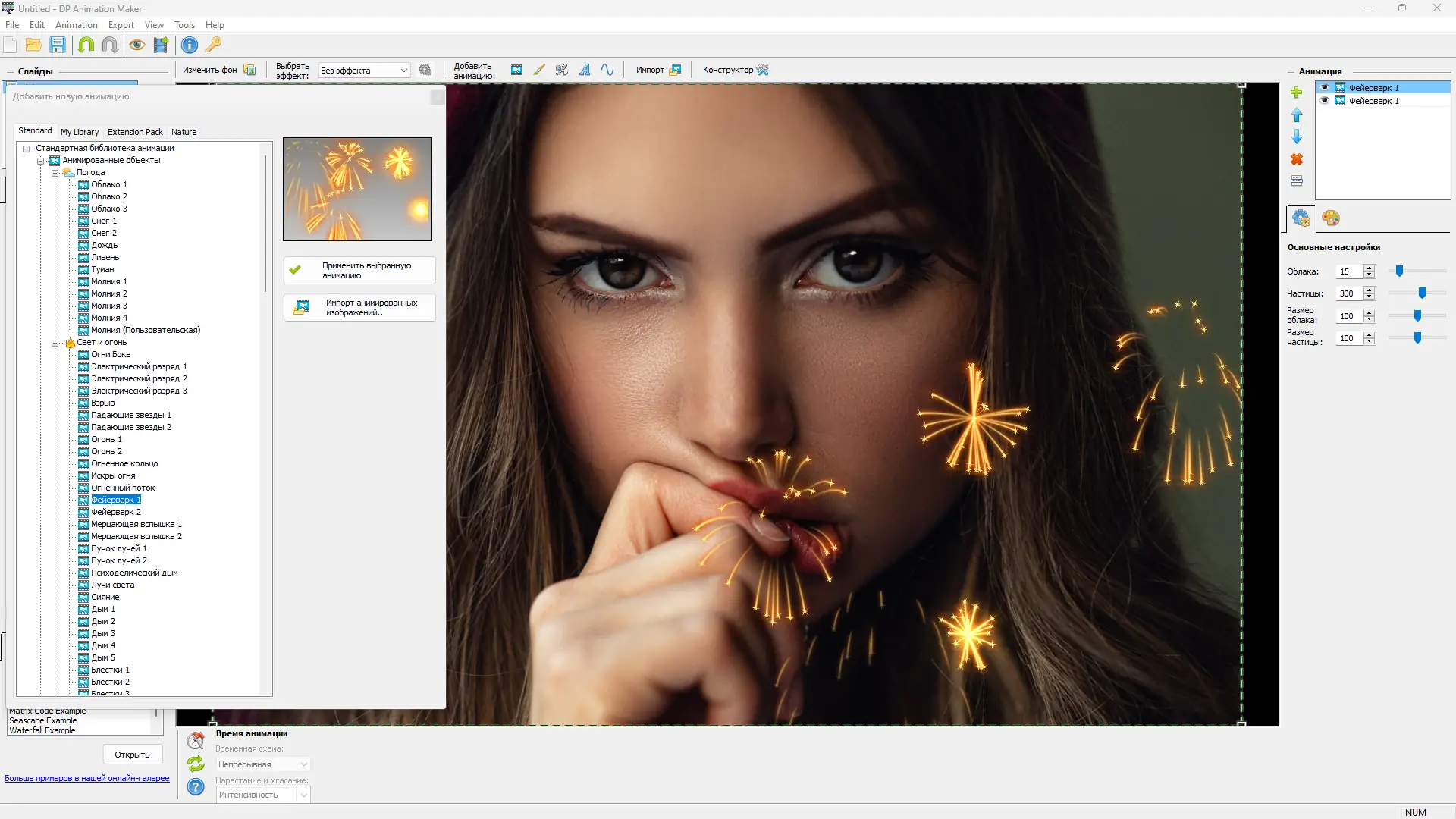Collapse the Погода tree folder
The image size is (1456, 819).
tap(55, 173)
